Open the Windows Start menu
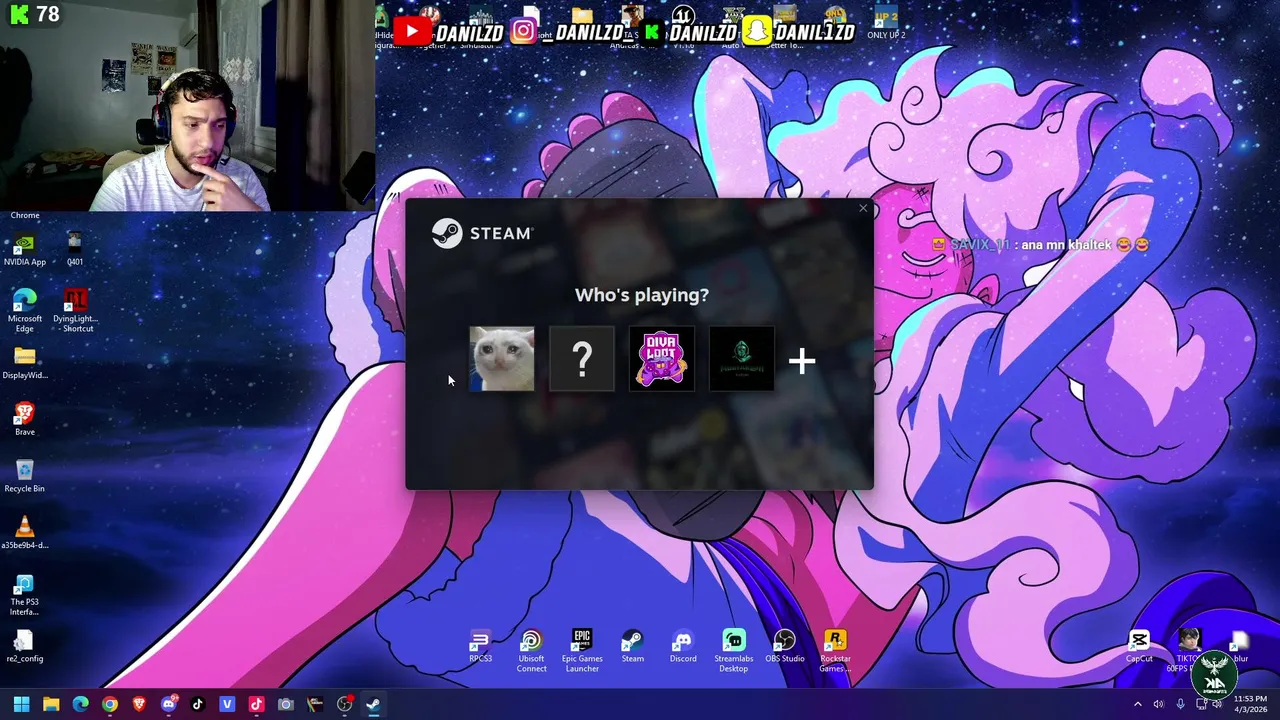 [x=21, y=704]
